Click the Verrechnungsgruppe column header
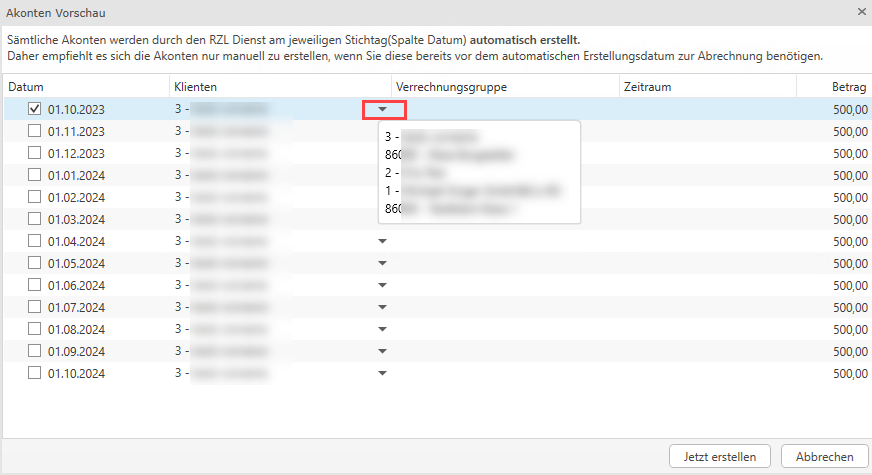 [x=451, y=87]
